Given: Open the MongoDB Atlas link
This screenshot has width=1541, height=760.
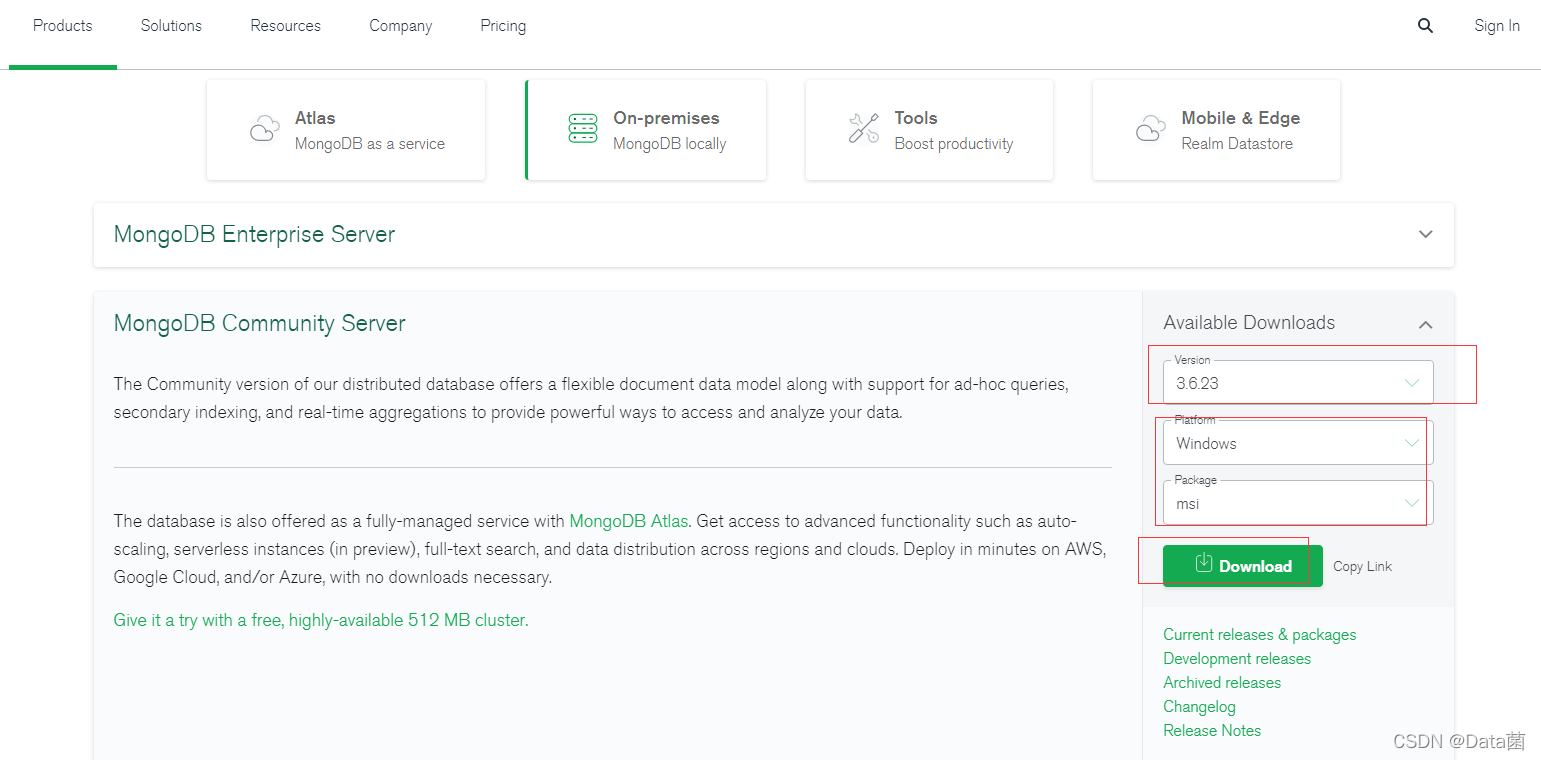Looking at the screenshot, I should (x=628, y=521).
